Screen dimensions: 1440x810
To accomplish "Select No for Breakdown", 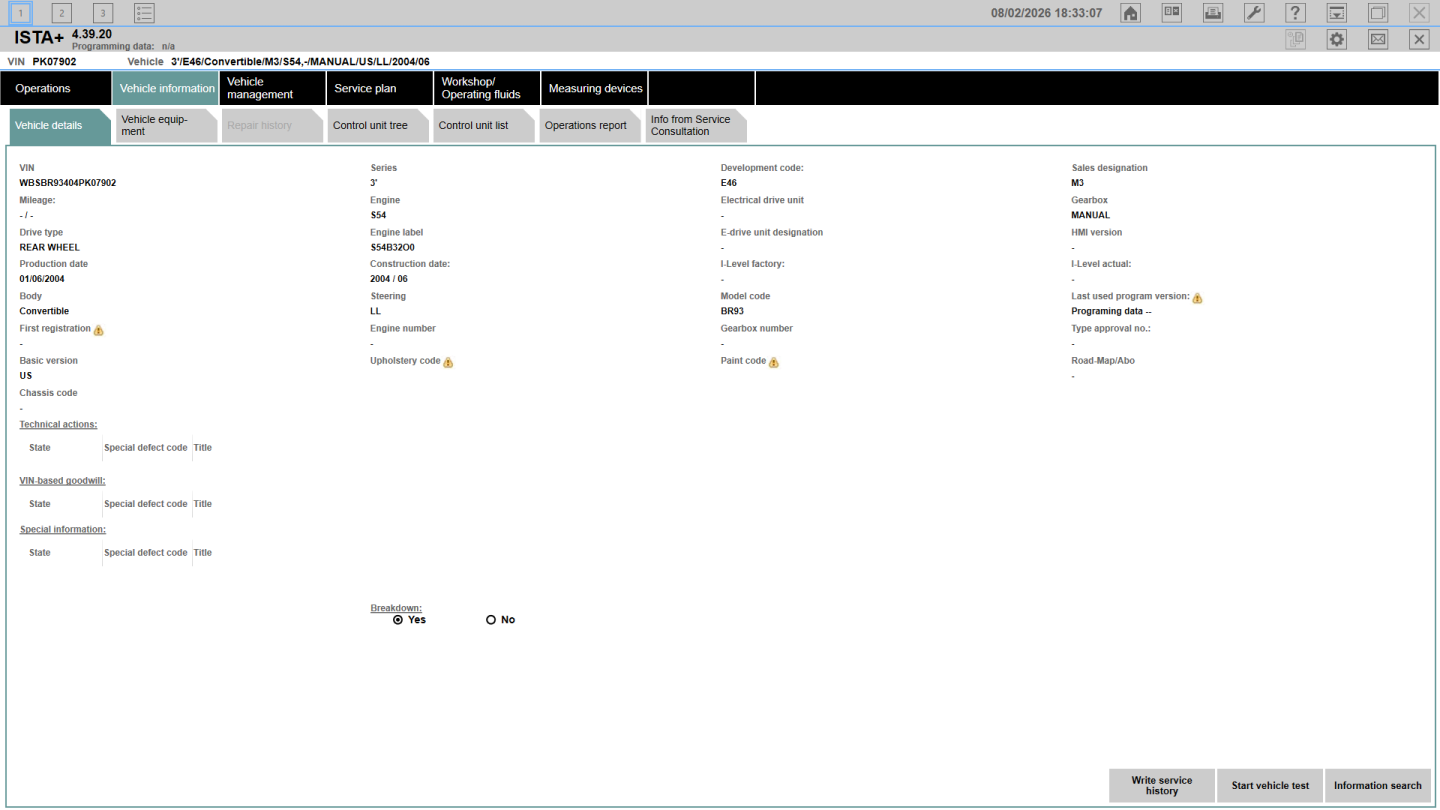I will (491, 620).
